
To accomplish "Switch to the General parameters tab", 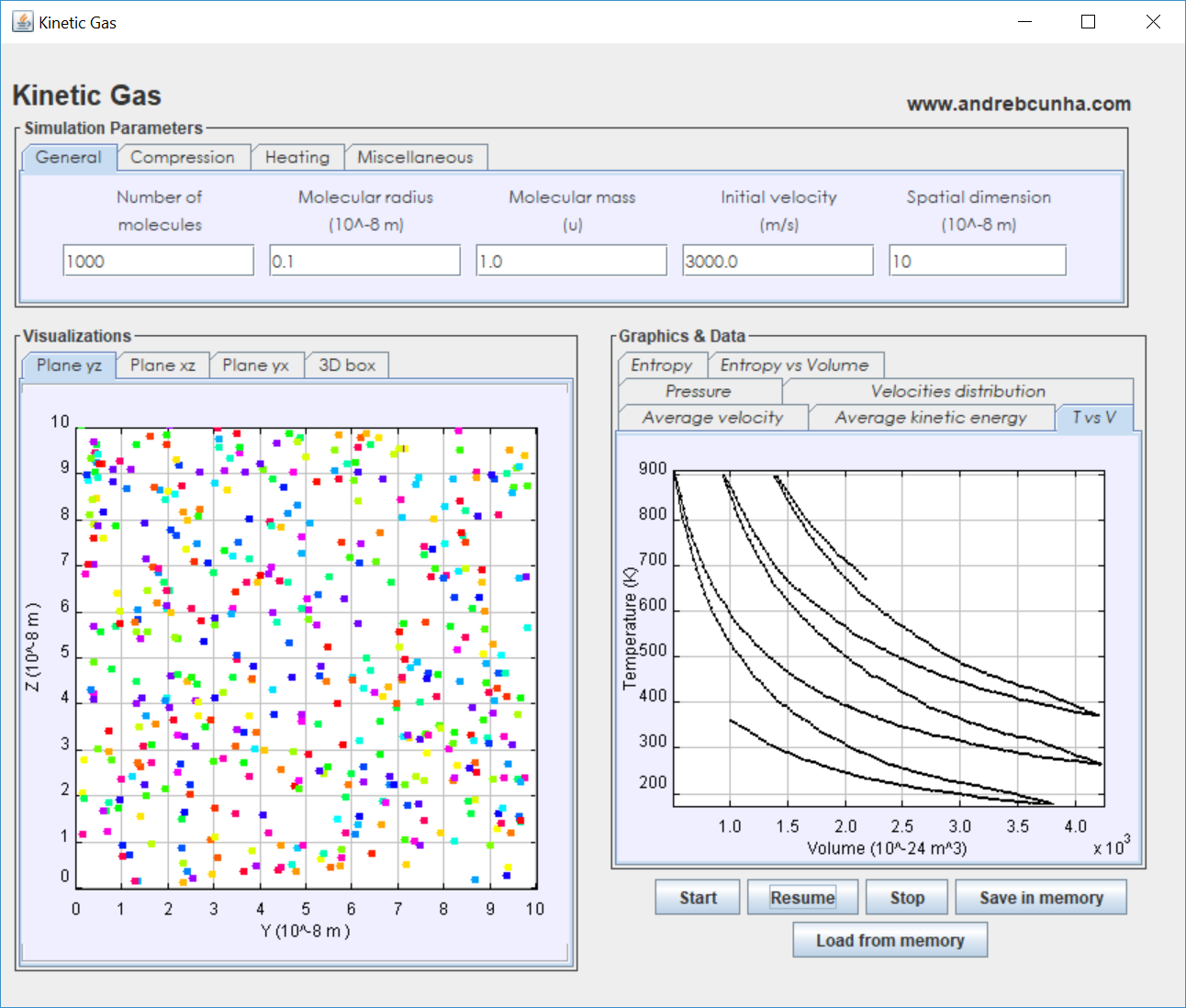I will (x=69, y=157).
